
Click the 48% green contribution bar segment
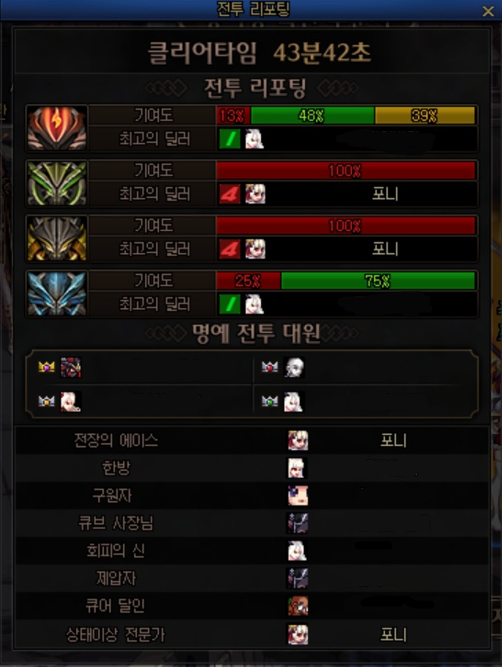312,115
